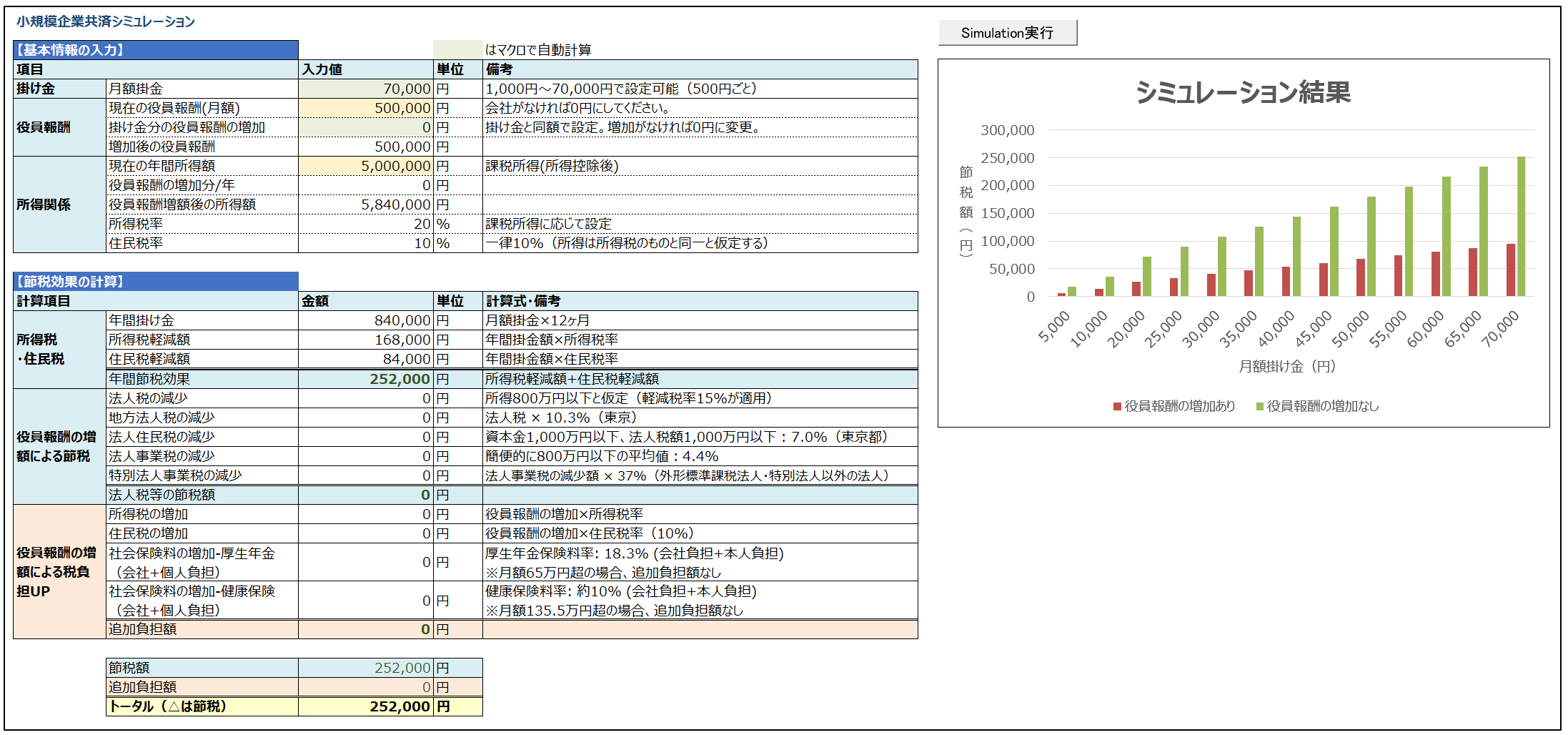
Task: Click the 小規模企業共済シミュレーション title text
Action: tap(106, 21)
